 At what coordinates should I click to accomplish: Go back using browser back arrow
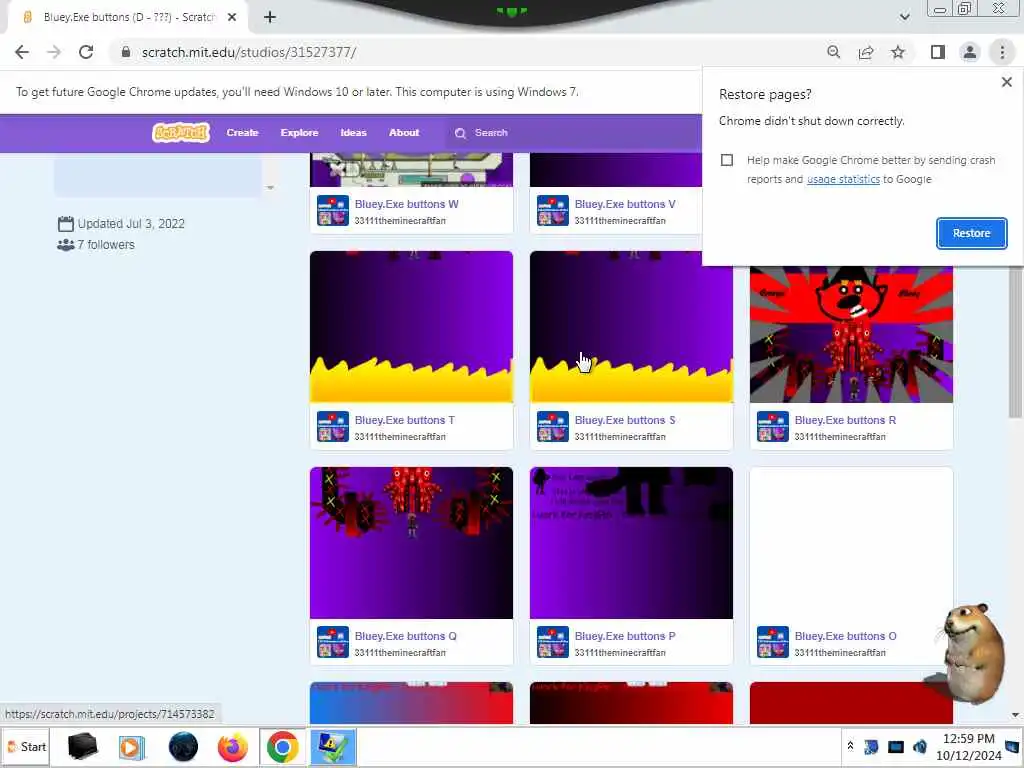(x=22, y=52)
